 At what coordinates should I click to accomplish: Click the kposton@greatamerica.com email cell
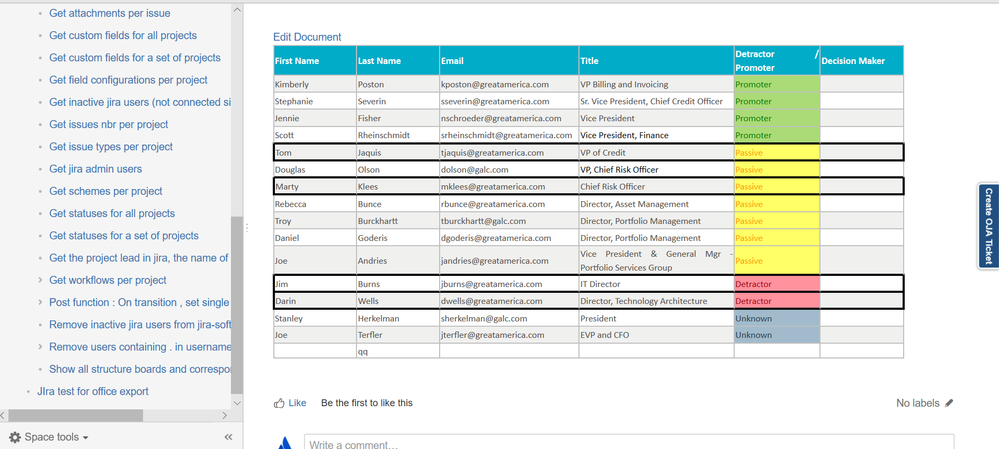point(509,84)
